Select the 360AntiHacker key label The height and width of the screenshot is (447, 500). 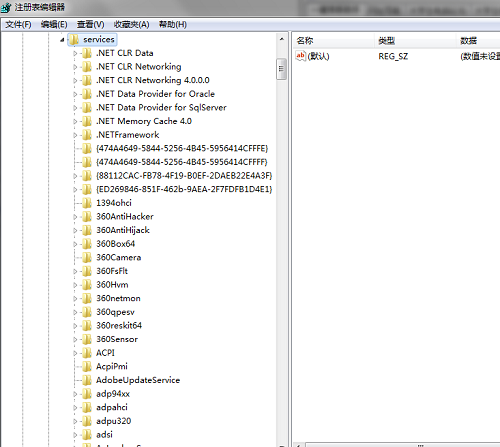(x=125, y=217)
